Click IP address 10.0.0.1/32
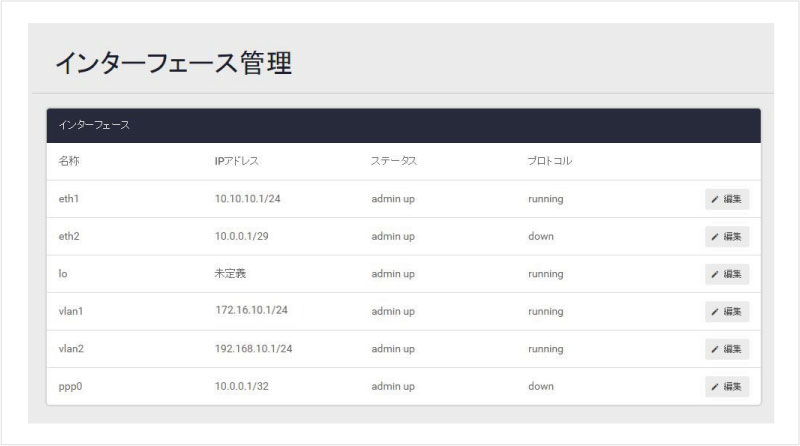Image resolution: width=800 pixels, height=446 pixels. tap(241, 386)
